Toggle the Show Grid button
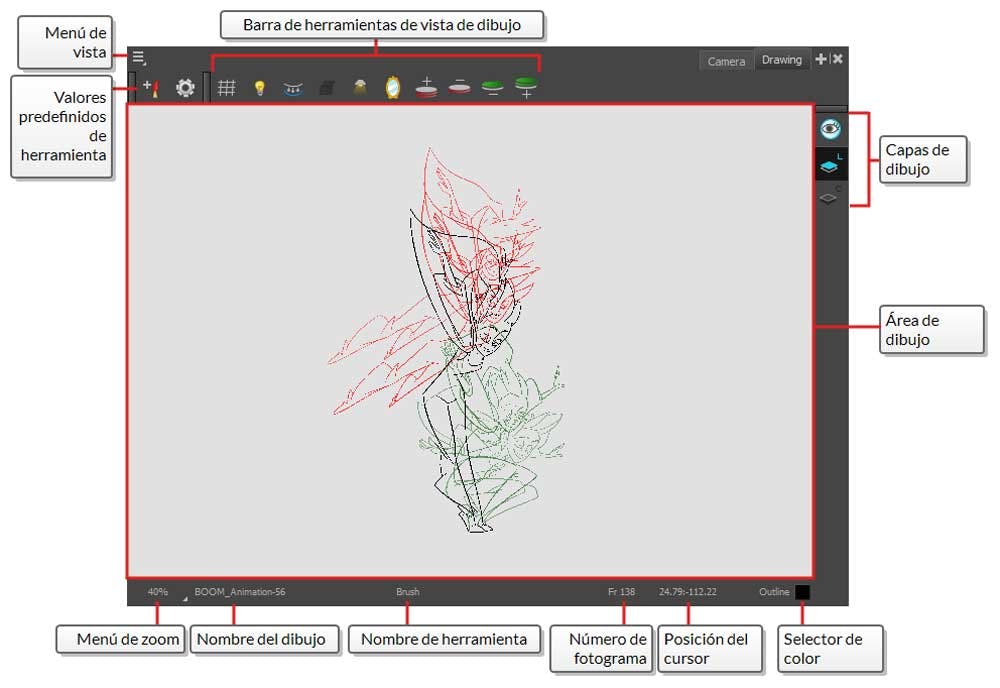This screenshot has height=688, width=1000. click(227, 88)
